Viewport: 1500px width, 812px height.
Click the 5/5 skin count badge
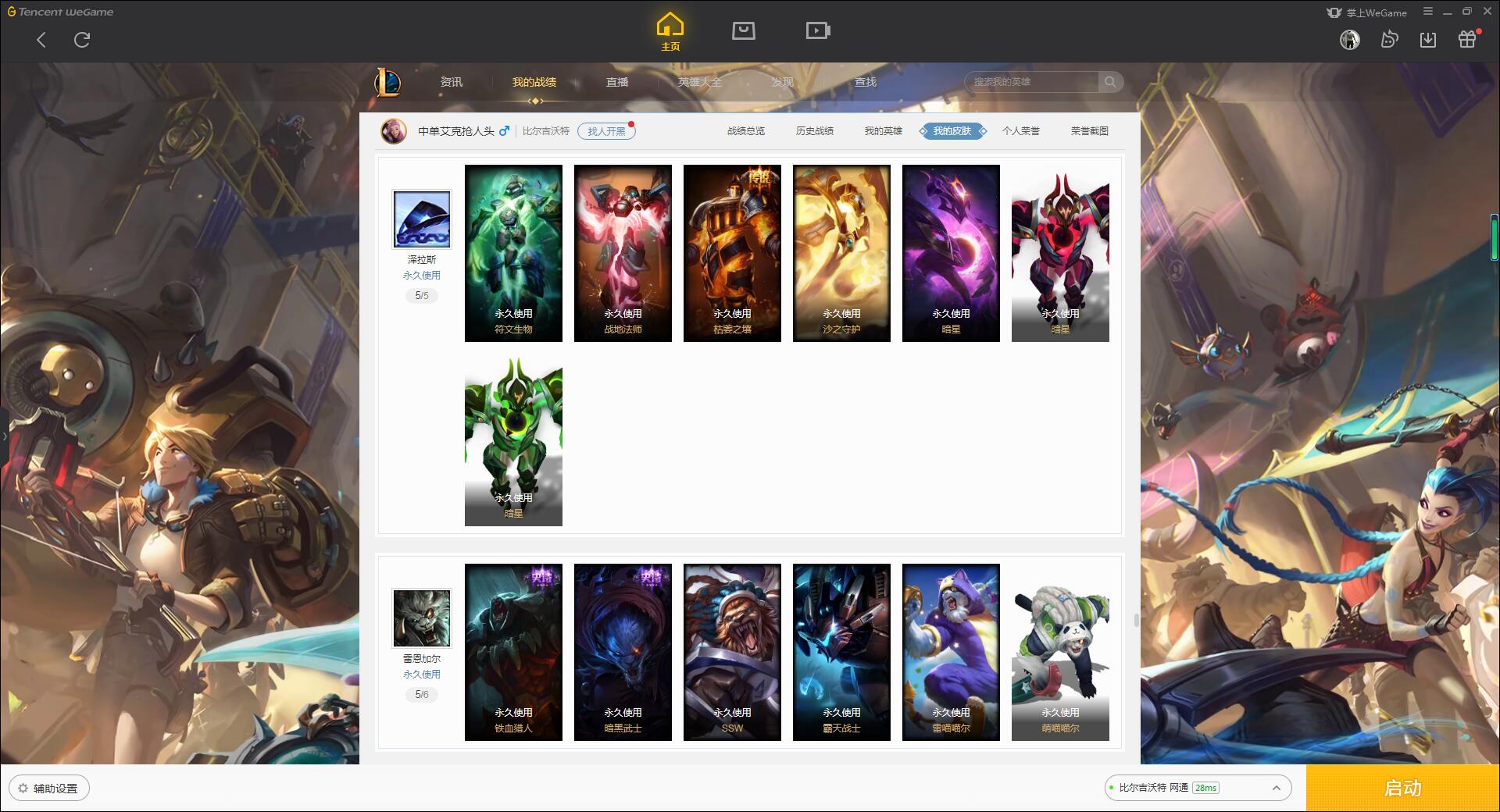pyautogui.click(x=422, y=296)
